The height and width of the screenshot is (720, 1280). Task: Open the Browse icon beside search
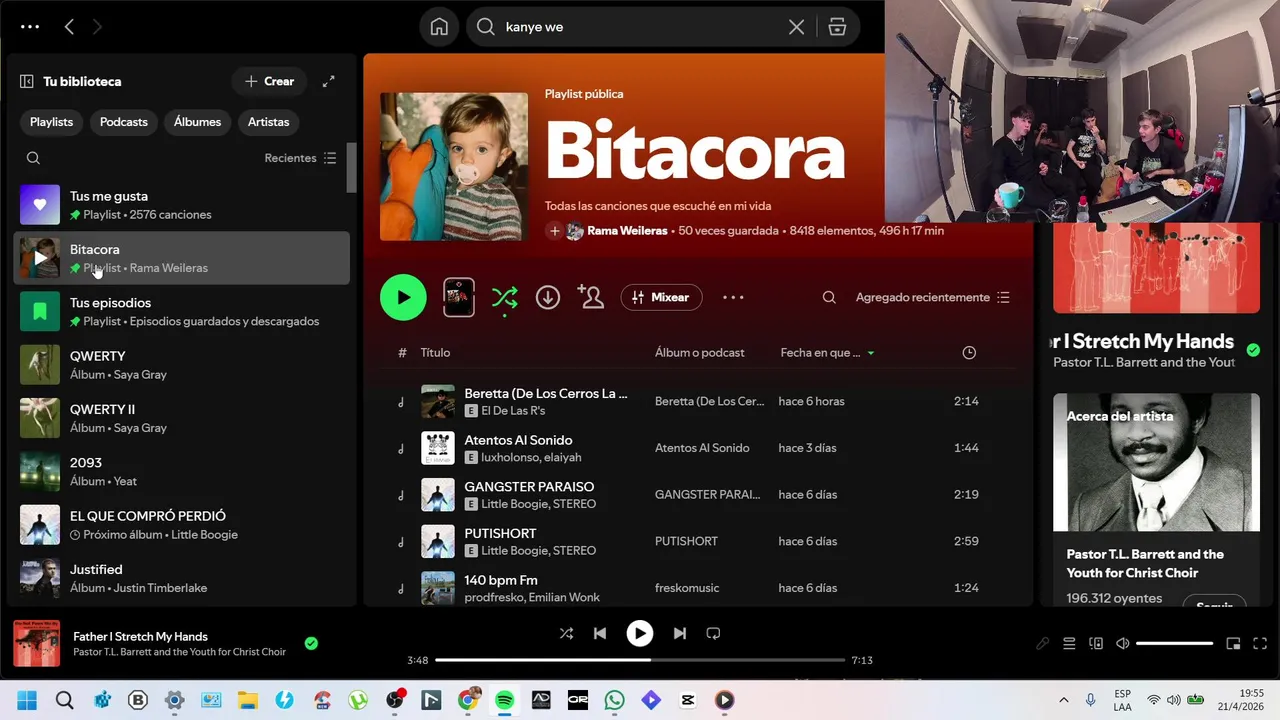point(837,27)
